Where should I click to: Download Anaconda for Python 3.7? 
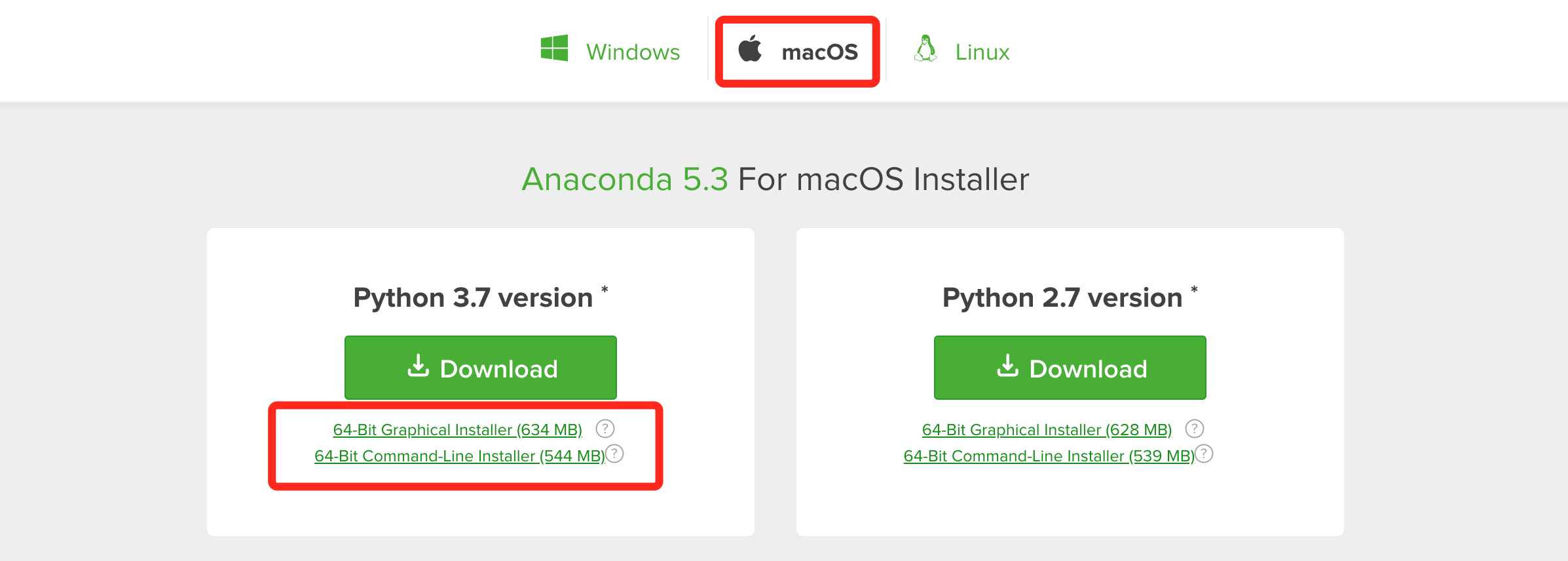480,367
